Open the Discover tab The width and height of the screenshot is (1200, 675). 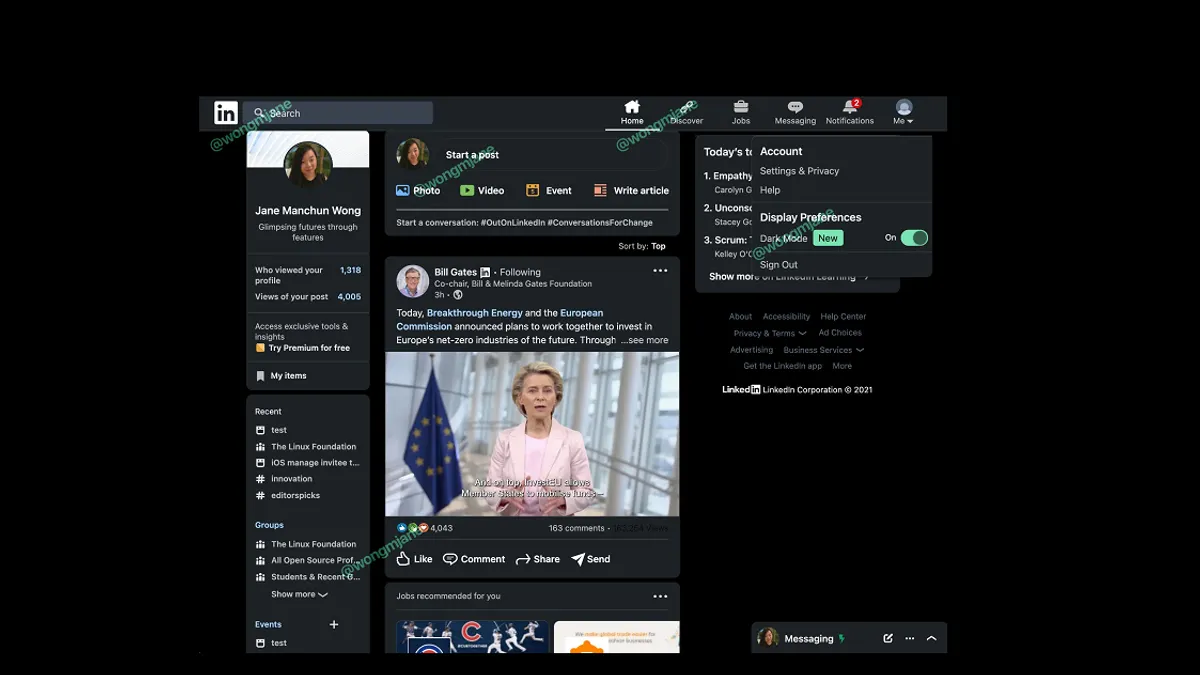click(x=686, y=113)
